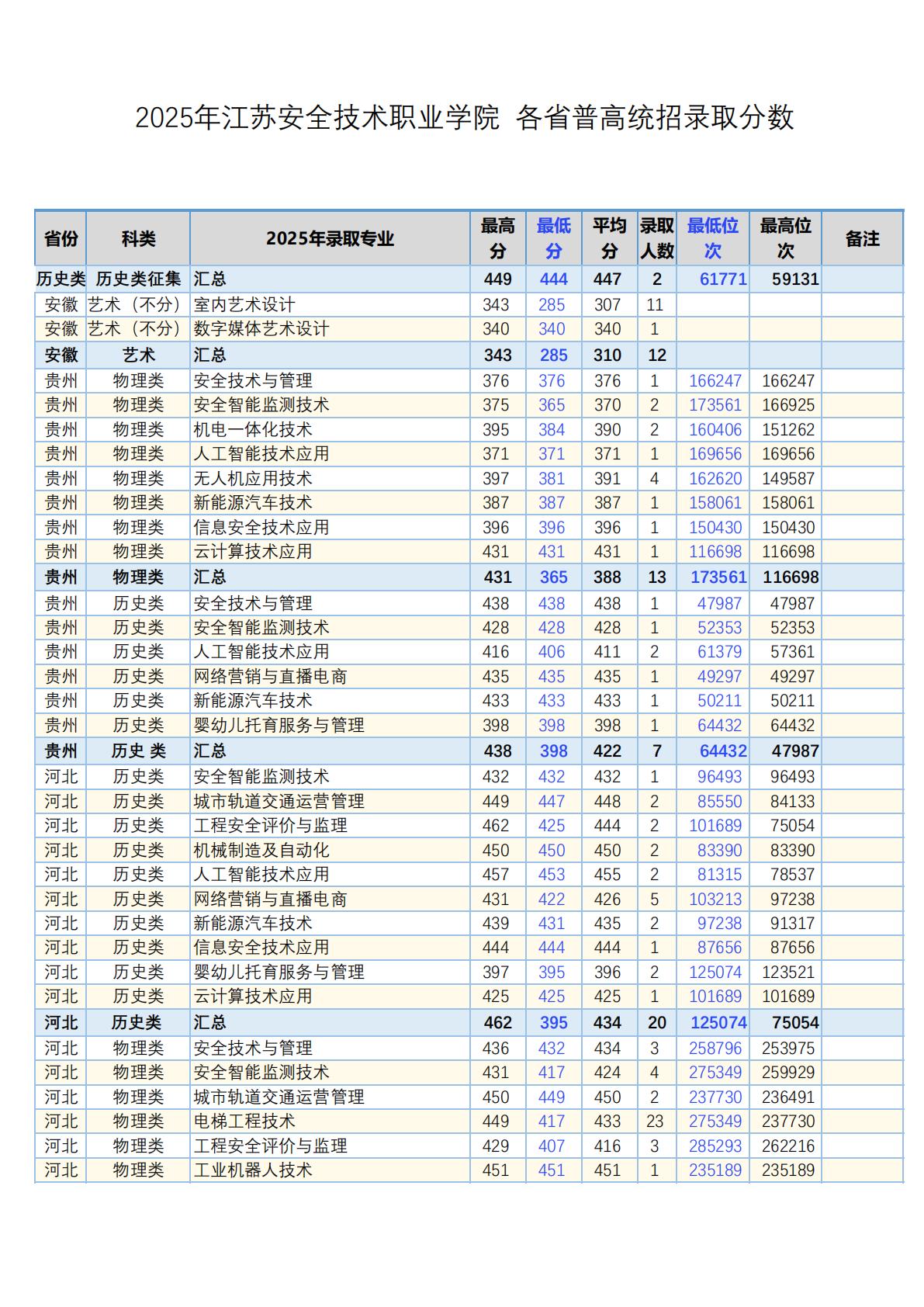The image size is (924, 1307).
Task: Click the rank value 103213
Action: (715, 899)
